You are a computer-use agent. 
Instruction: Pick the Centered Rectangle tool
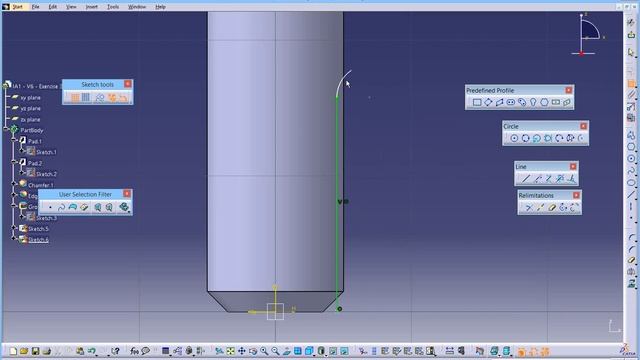click(556, 102)
